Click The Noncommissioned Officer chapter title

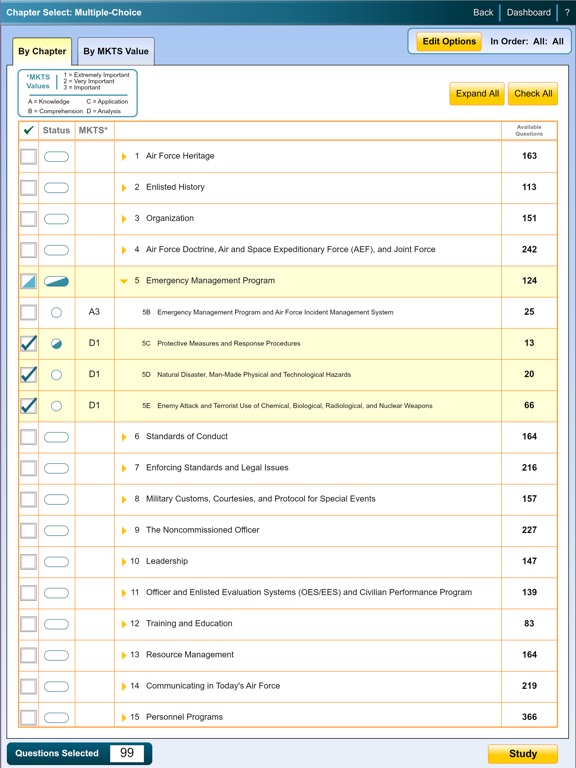pos(202,530)
